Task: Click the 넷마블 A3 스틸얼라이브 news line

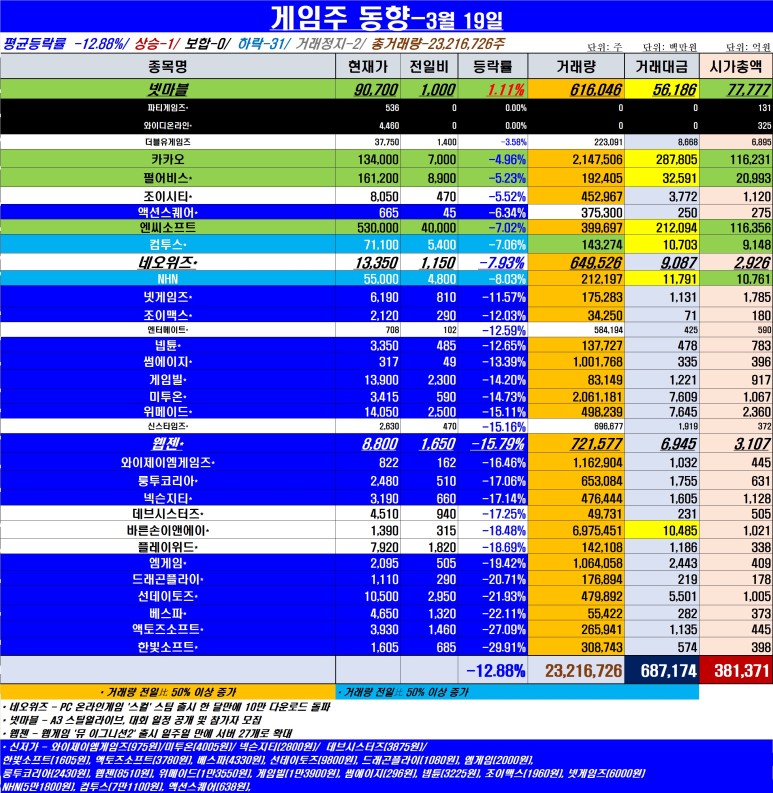Action: tap(133, 720)
